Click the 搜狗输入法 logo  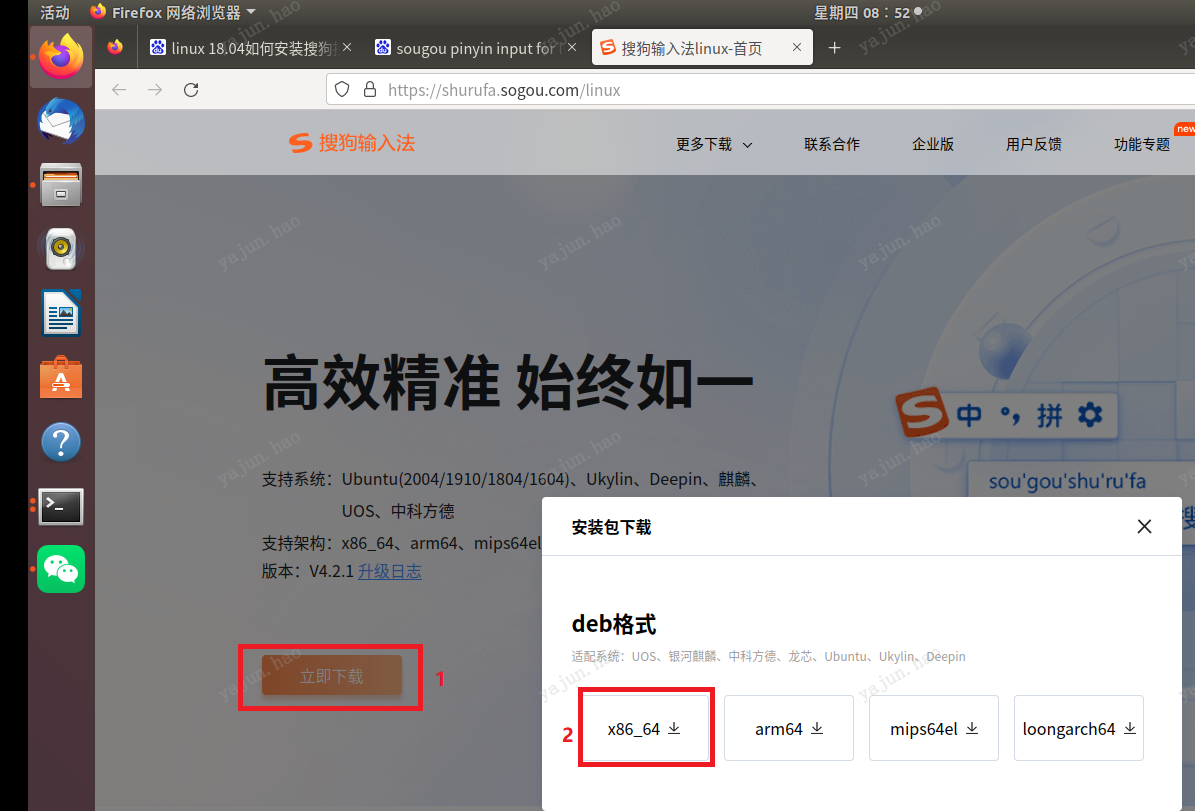351,143
